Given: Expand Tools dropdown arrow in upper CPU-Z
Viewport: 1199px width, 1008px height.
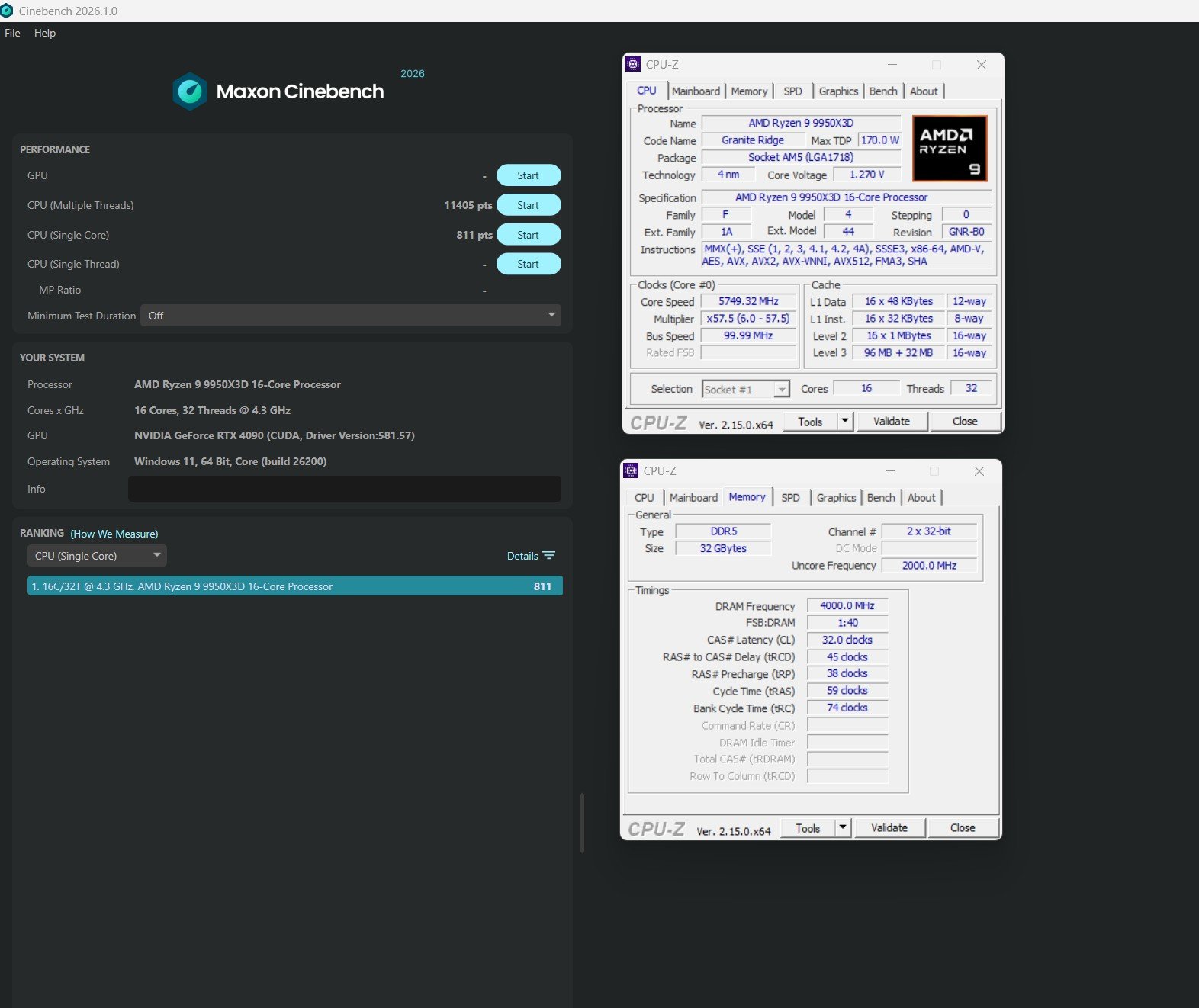Looking at the screenshot, I should point(844,421).
